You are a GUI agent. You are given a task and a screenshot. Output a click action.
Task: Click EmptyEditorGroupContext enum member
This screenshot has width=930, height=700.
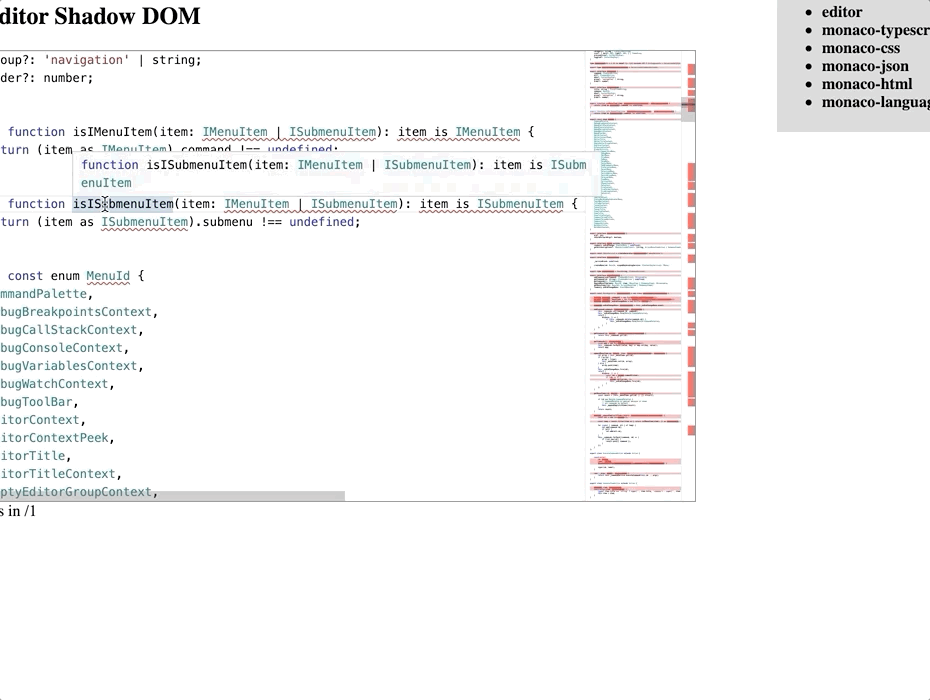click(x=76, y=492)
